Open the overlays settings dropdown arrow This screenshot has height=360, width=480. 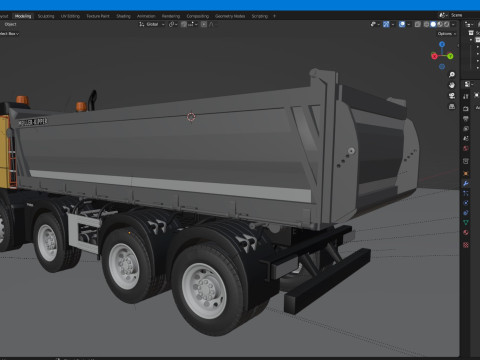(x=409, y=24)
